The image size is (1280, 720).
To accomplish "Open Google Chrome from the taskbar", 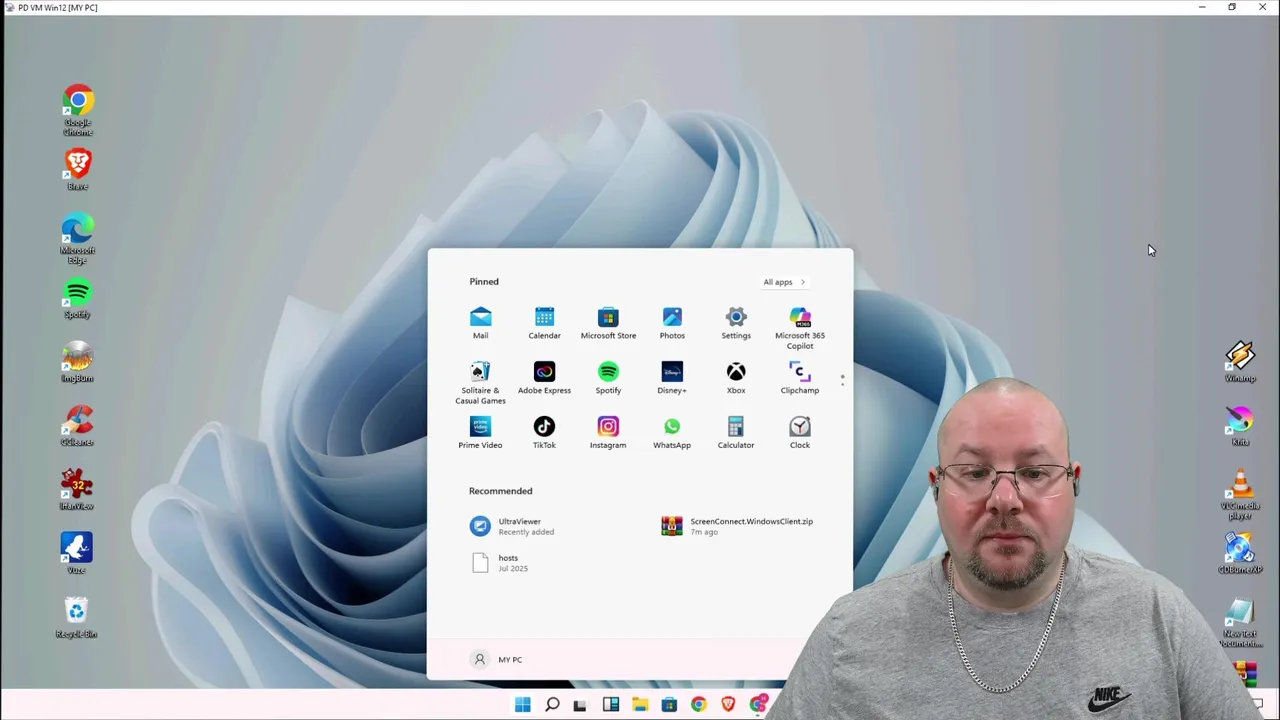I will [x=698, y=705].
